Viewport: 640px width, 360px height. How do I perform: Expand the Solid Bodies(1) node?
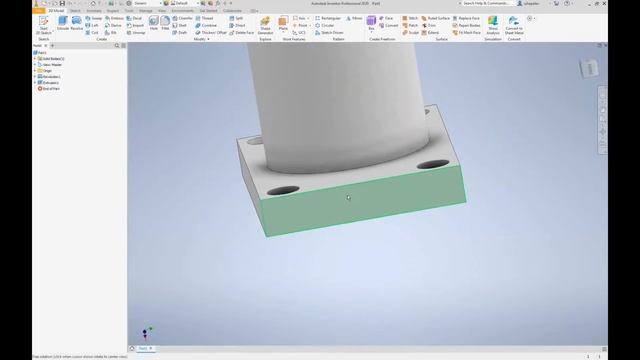click(35, 59)
